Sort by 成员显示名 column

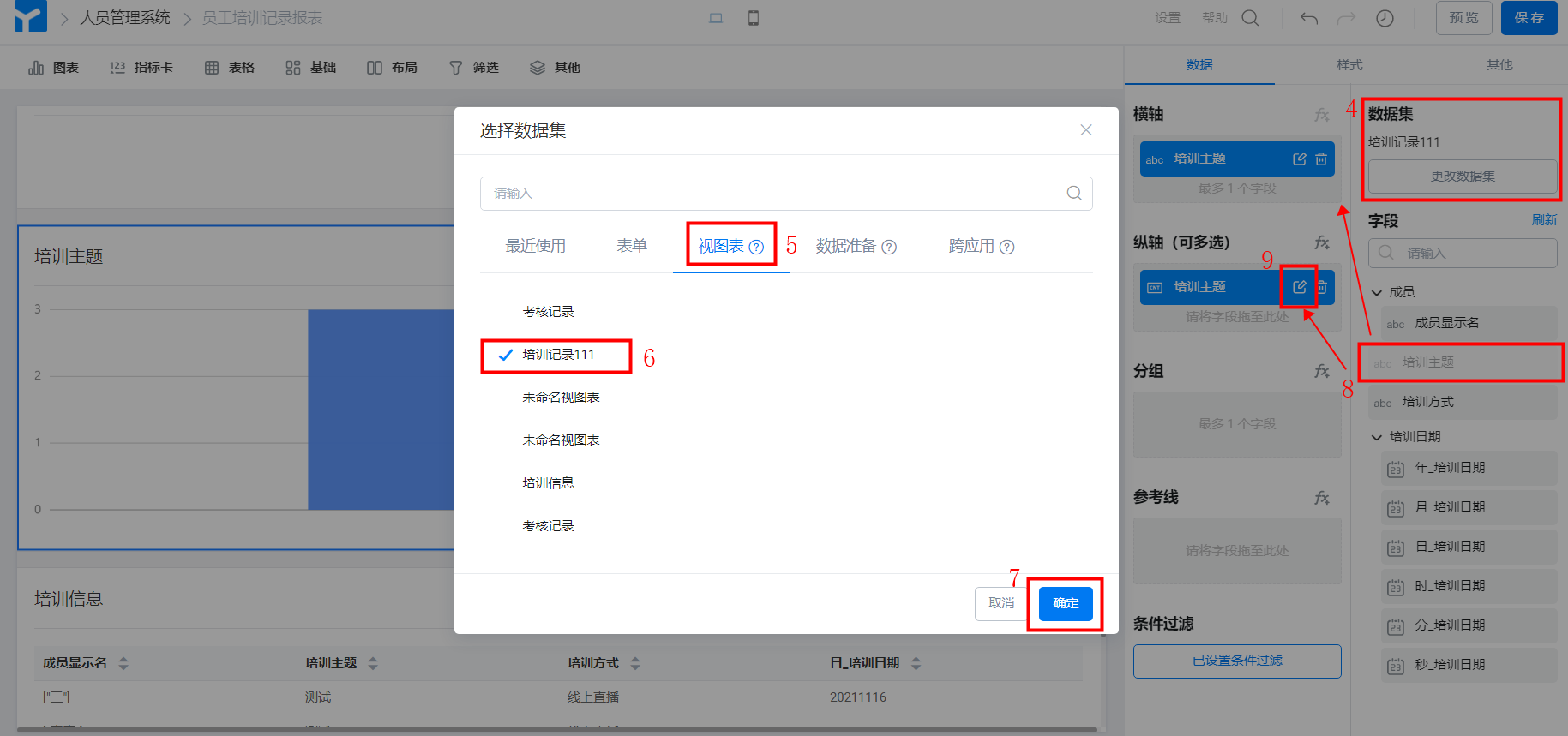tap(123, 663)
